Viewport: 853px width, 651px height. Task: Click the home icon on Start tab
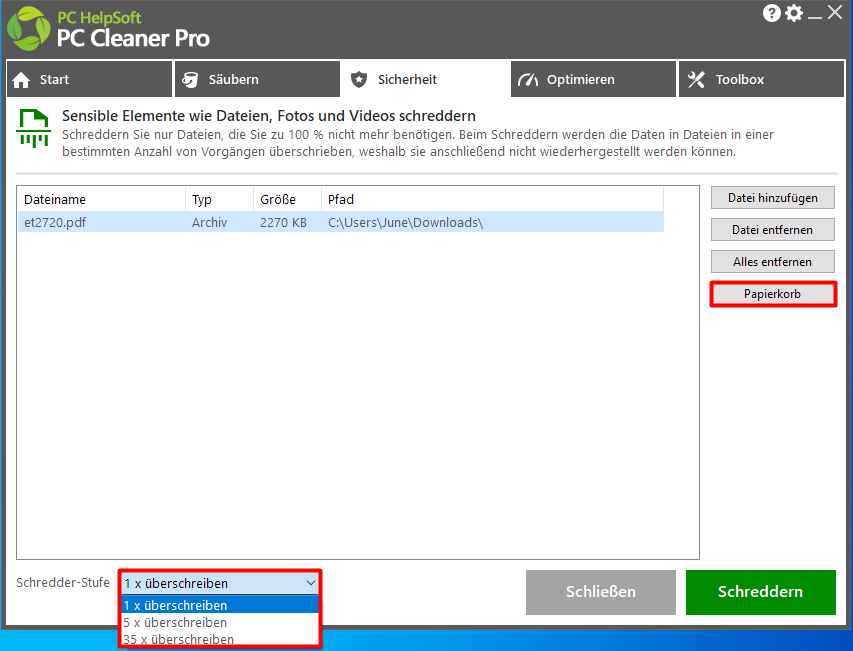tap(21, 80)
